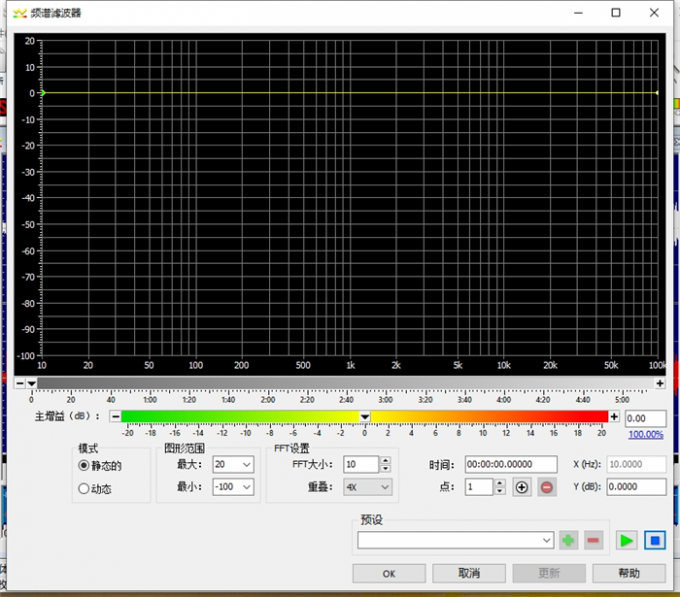Click the 点 point number field
This screenshot has height=597, width=680.
click(479, 487)
